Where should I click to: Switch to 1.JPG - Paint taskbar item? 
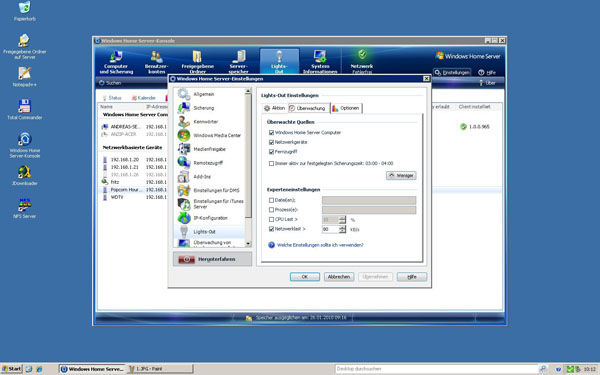(x=160, y=369)
